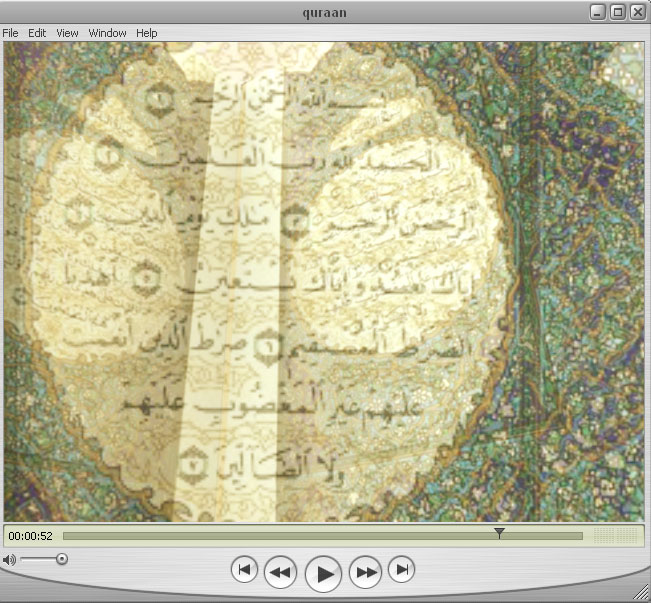Open the Help menu
651x603 pixels.
coord(147,33)
